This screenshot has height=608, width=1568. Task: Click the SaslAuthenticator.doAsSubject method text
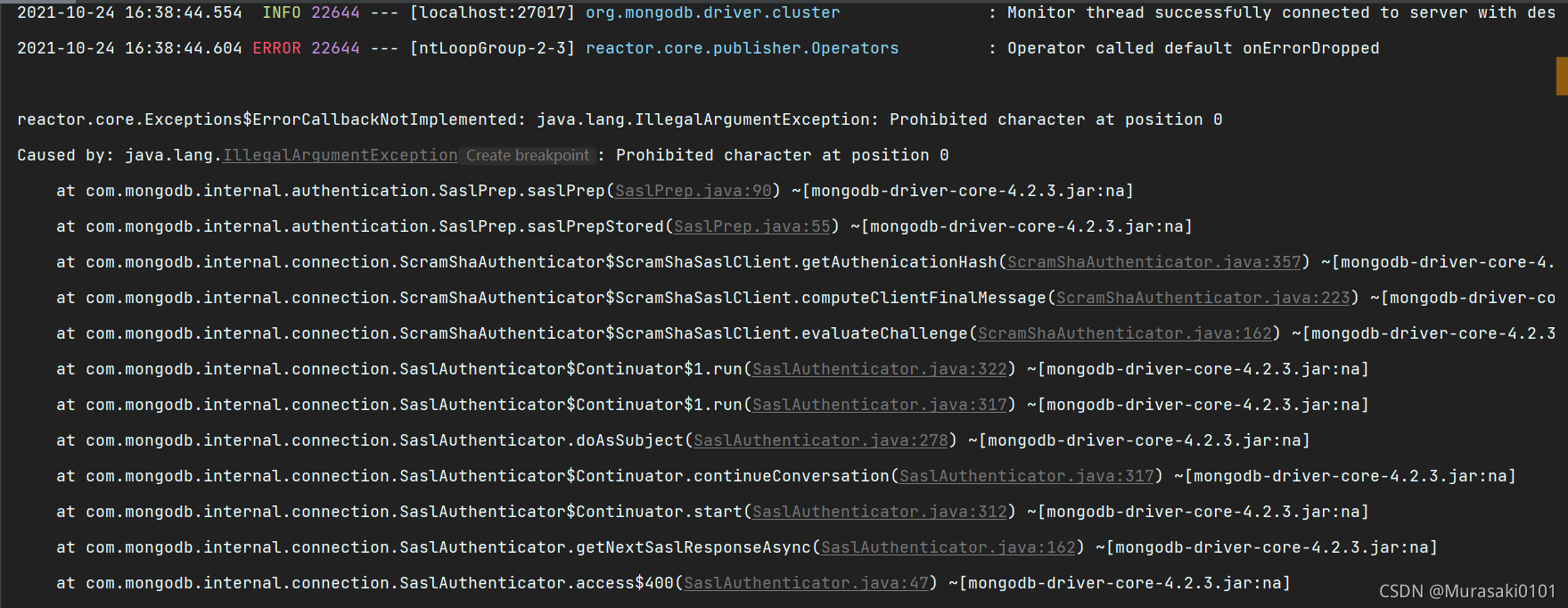pos(541,440)
